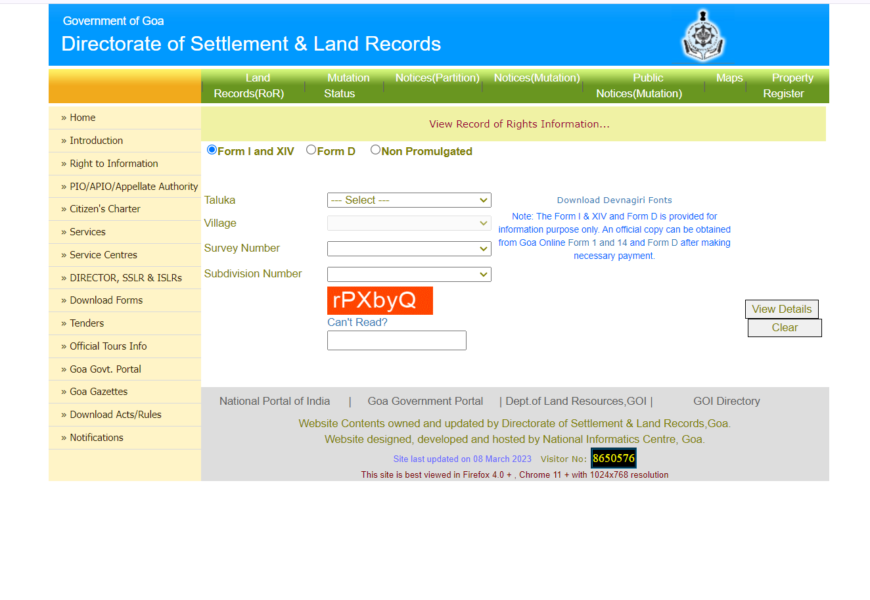Select the Form I and XIV radio
870x600 pixels.
point(211,150)
